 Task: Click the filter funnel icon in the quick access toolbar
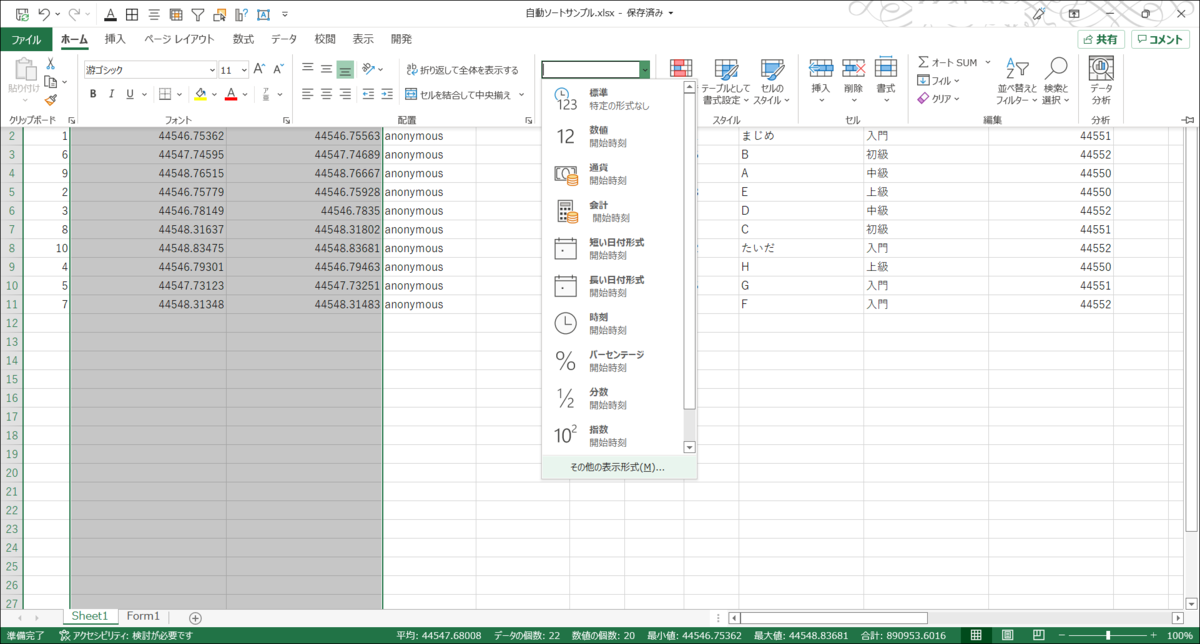(198, 14)
